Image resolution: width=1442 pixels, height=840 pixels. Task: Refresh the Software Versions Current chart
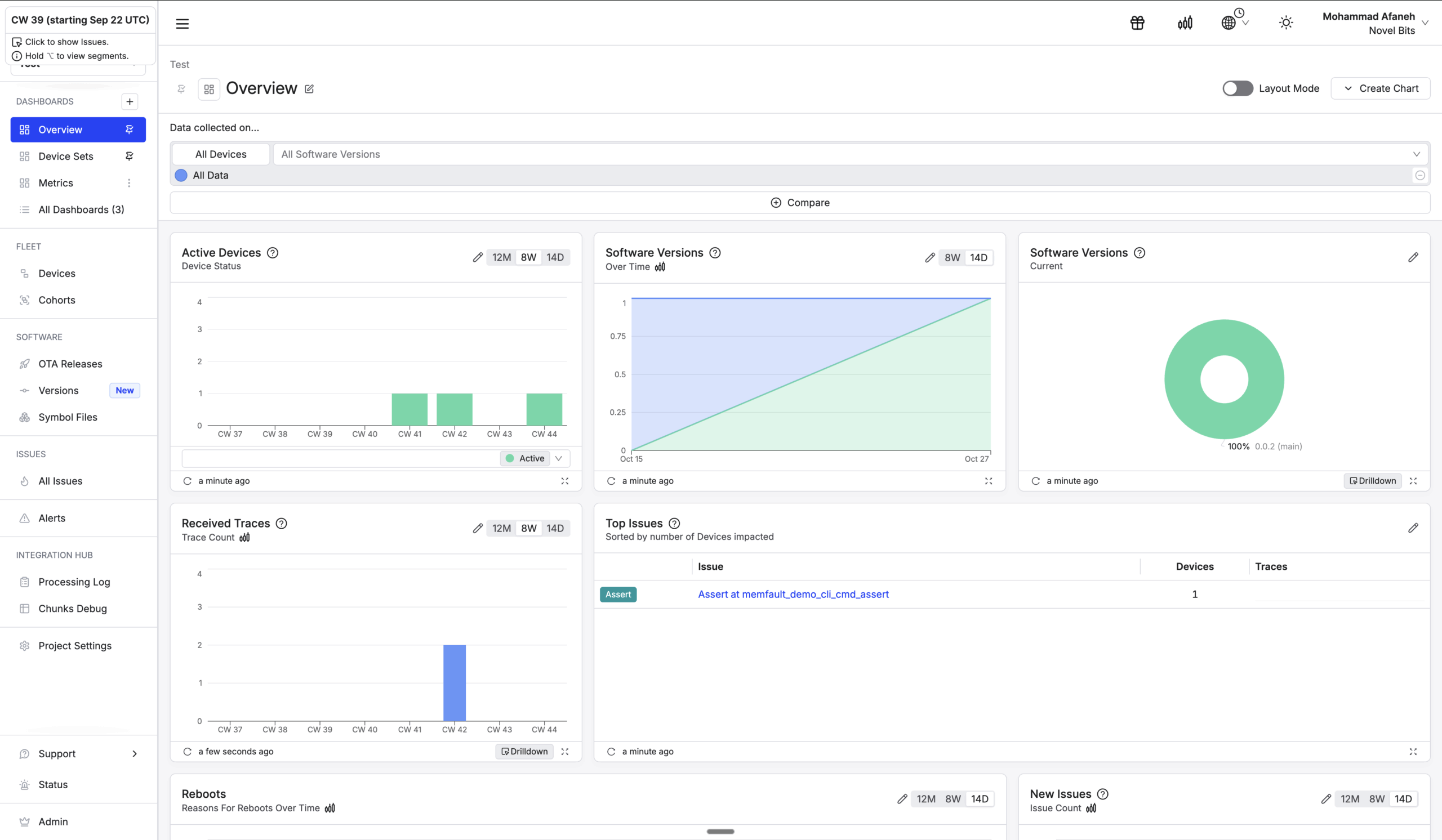coord(1036,481)
